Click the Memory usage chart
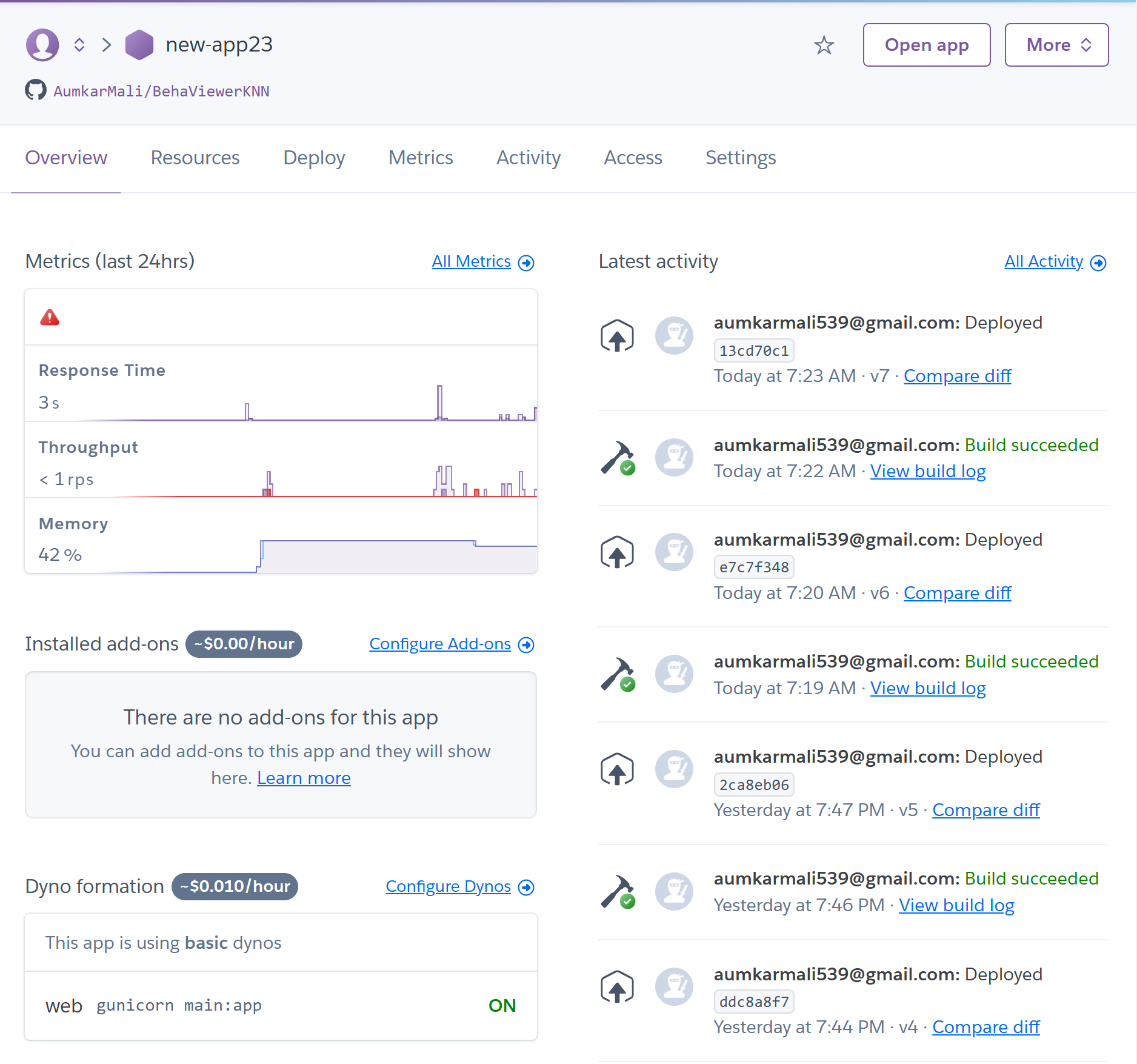 coord(281,536)
